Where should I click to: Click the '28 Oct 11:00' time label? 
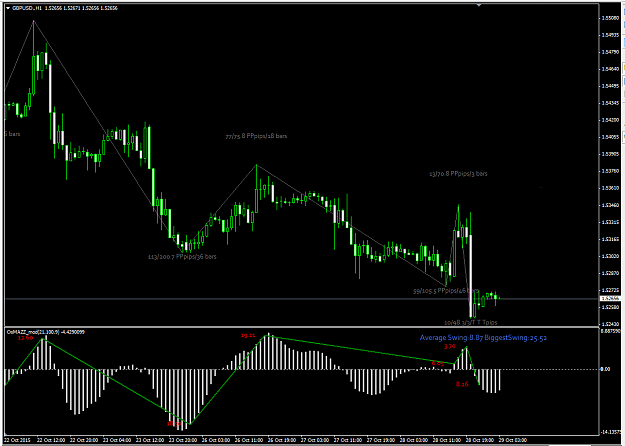coord(448,440)
